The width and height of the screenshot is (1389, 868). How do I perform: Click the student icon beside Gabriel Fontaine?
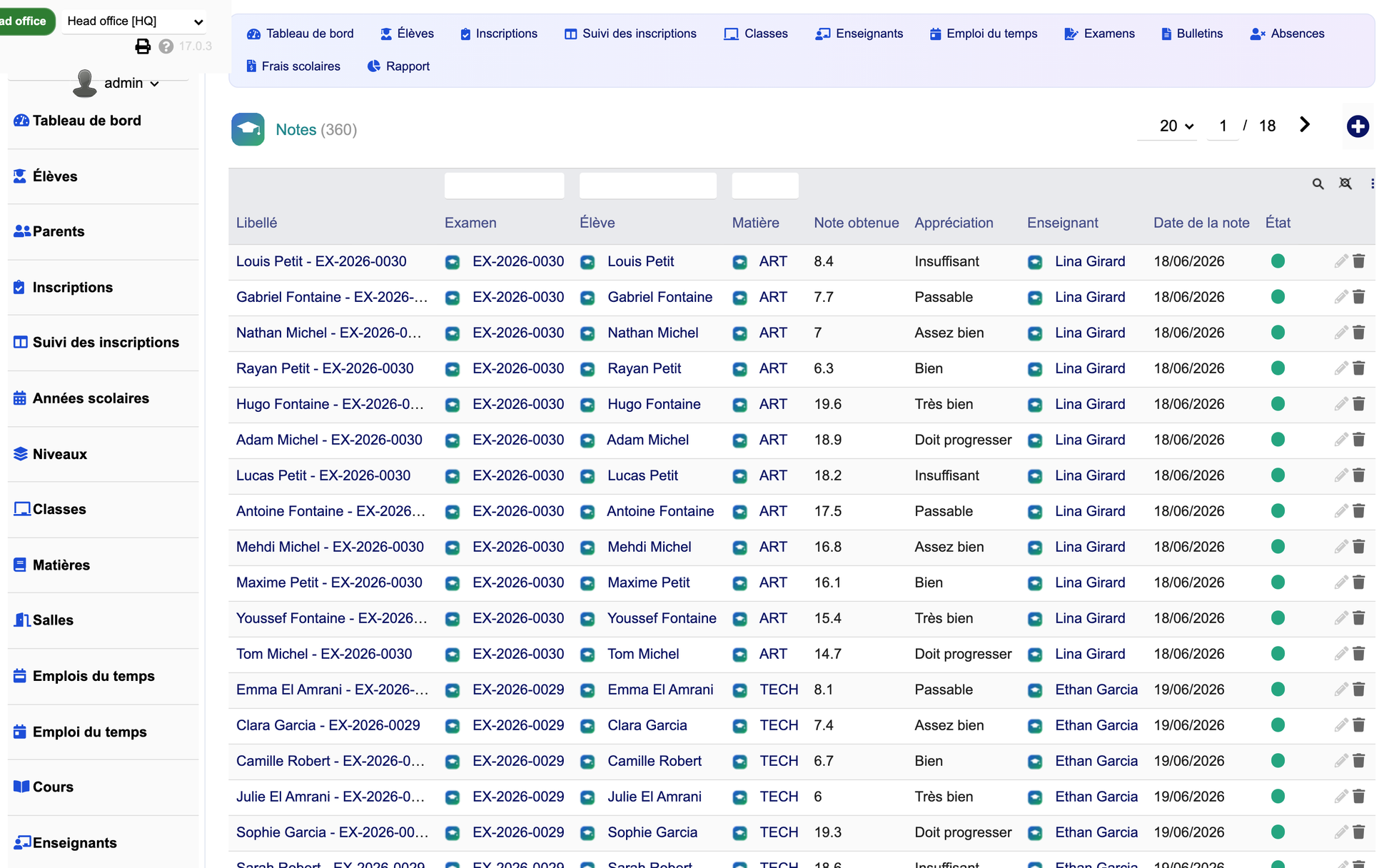click(x=587, y=298)
